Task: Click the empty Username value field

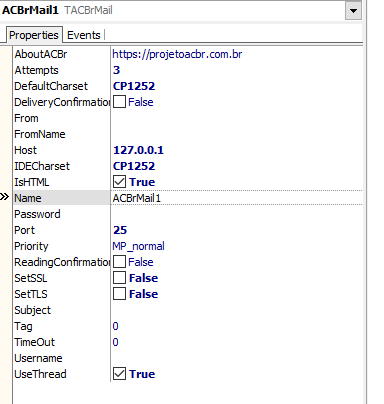Action: [237, 358]
